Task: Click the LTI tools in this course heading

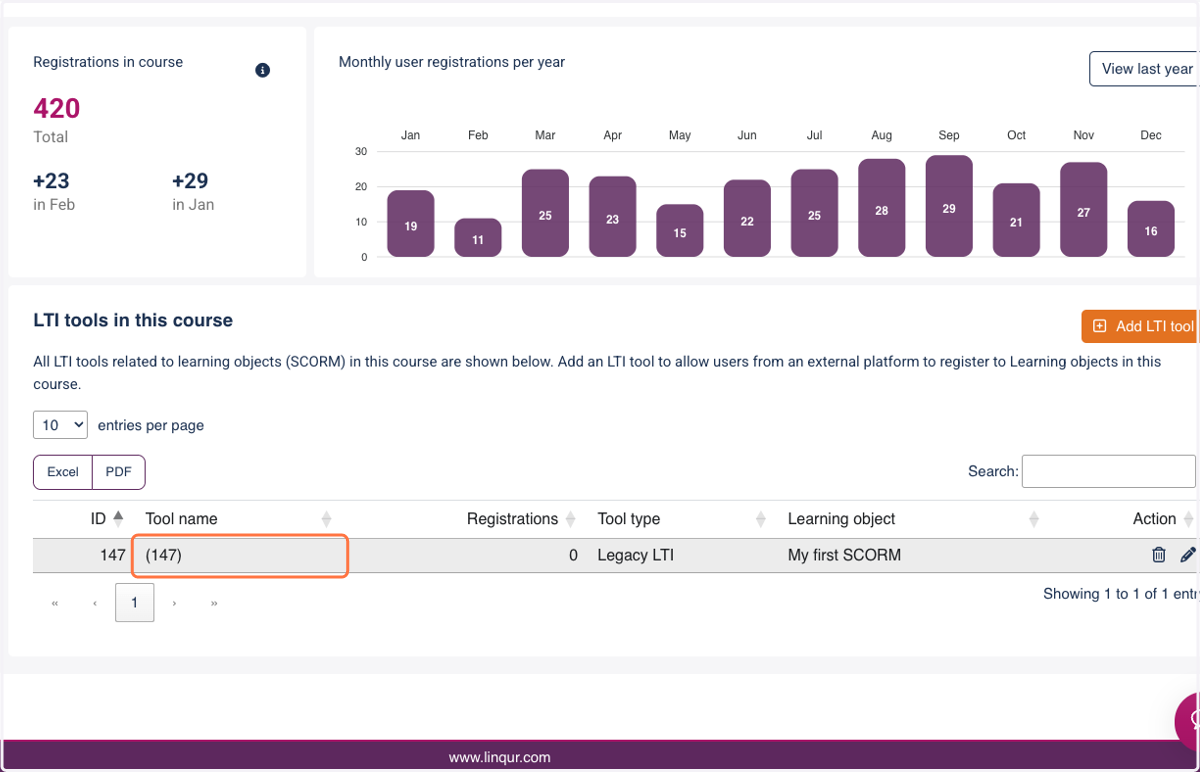Action: [x=133, y=320]
